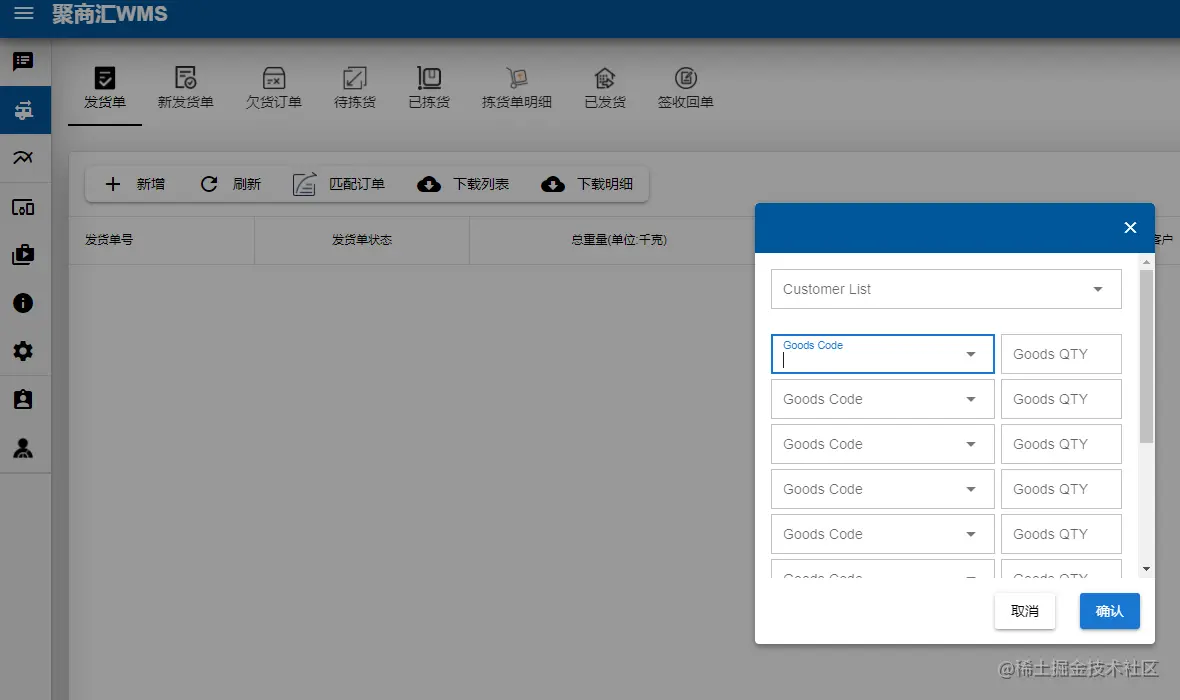Click the 发货单号 column header
Image resolution: width=1180 pixels, height=700 pixels.
tap(109, 239)
